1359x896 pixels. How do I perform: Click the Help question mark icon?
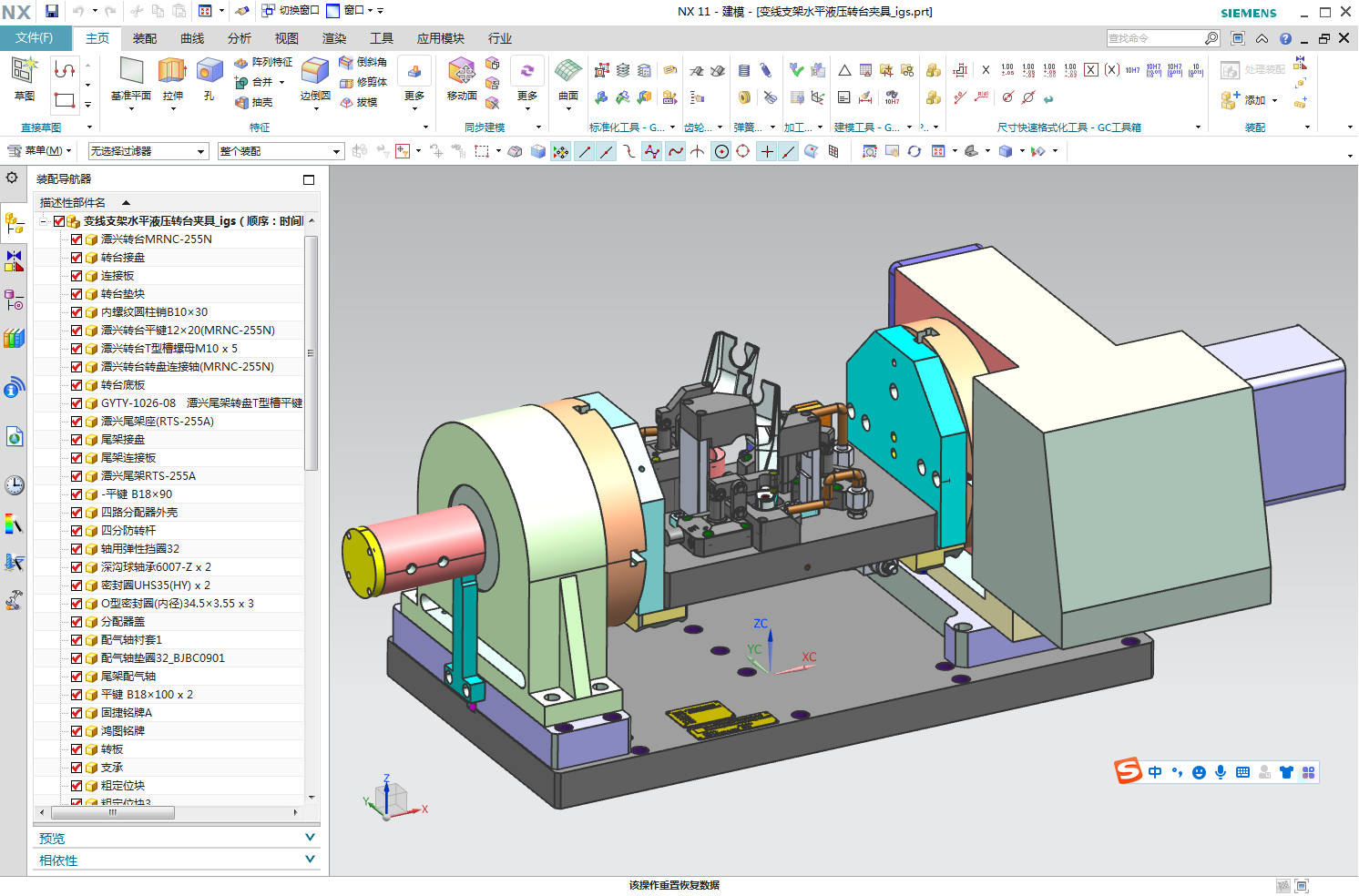point(1285,38)
